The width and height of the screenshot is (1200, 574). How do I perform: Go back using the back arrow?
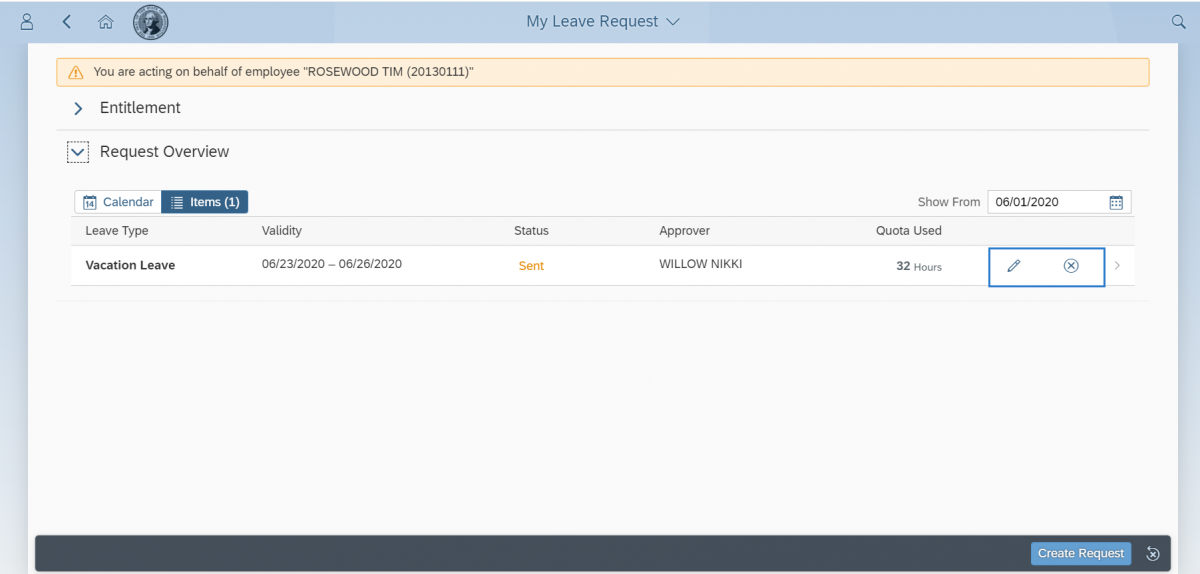[67, 21]
